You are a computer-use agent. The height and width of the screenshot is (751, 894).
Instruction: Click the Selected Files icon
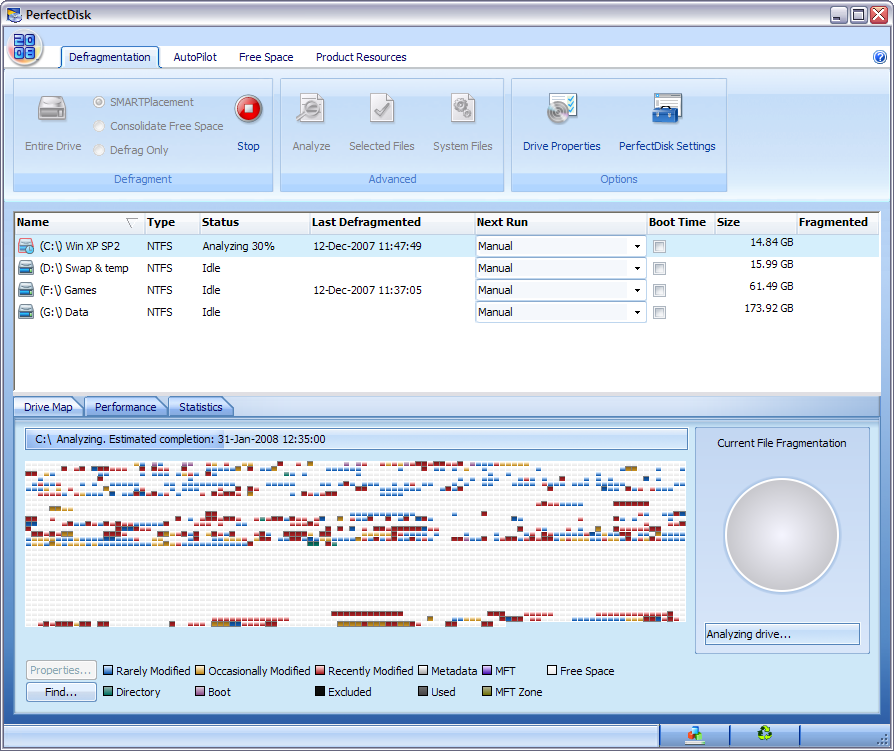point(381,109)
